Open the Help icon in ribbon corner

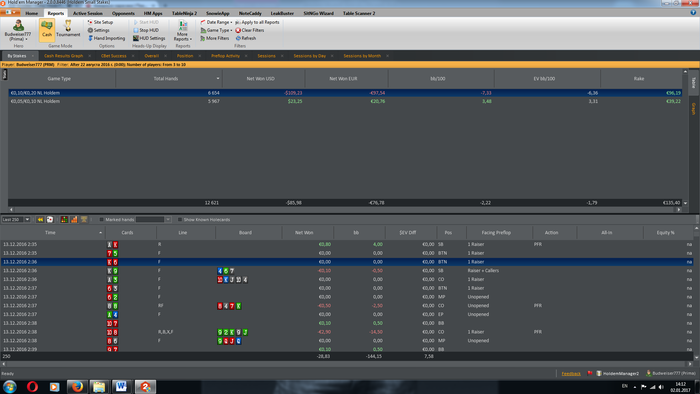coord(693,12)
